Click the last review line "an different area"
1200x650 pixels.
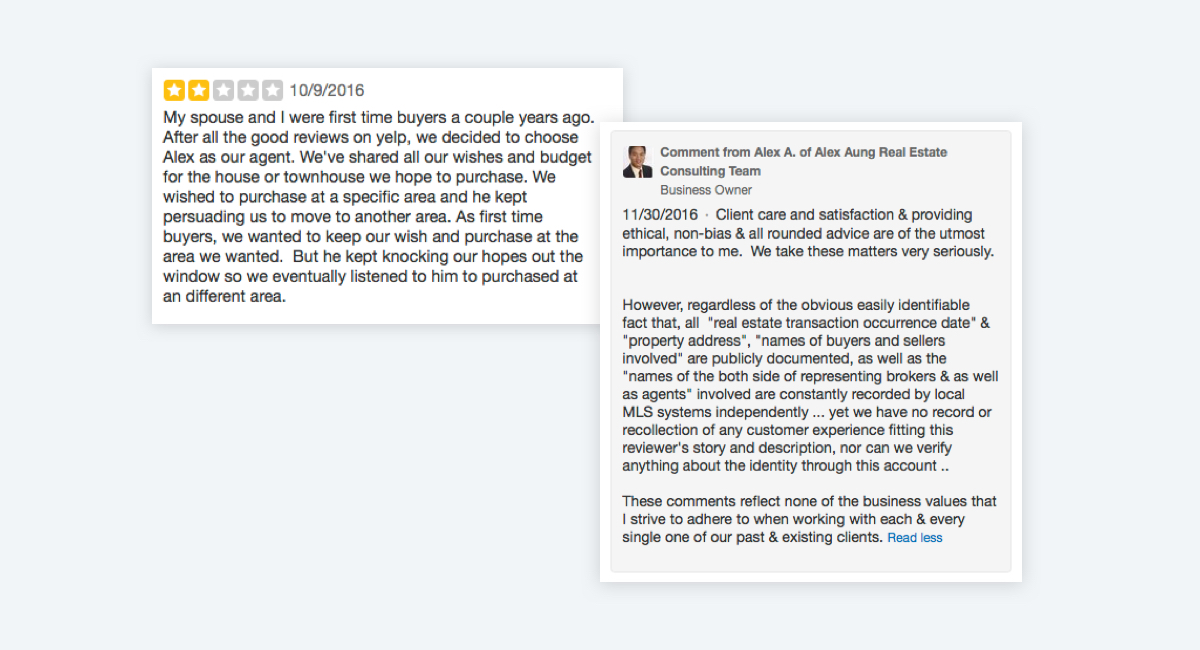click(224, 297)
